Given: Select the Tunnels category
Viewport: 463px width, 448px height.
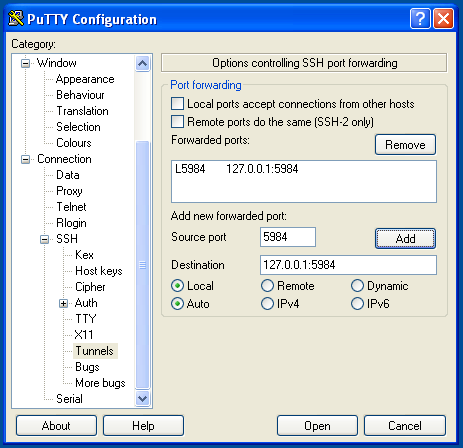Looking at the screenshot, I should pos(95,351).
